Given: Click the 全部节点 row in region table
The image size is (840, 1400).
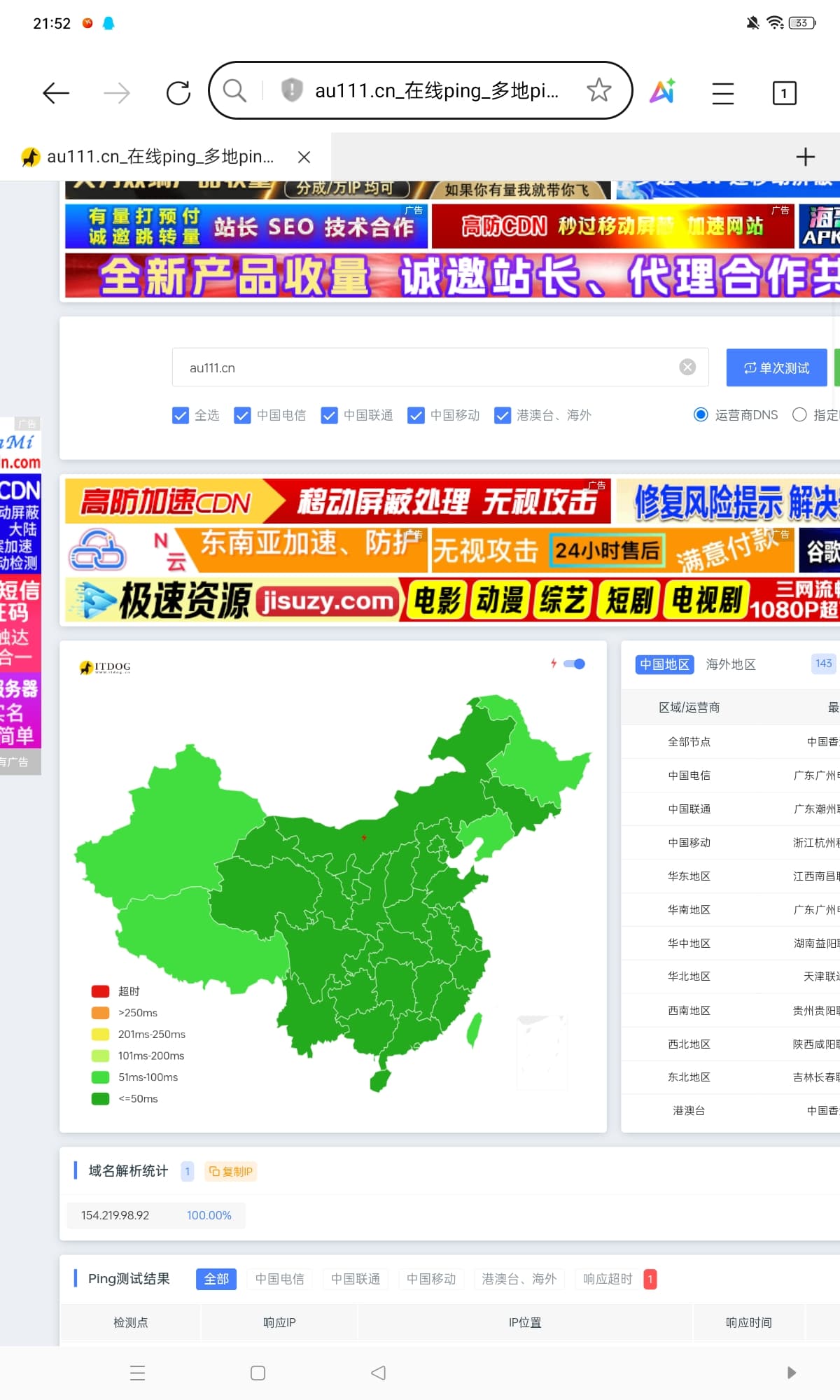Looking at the screenshot, I should coord(730,741).
